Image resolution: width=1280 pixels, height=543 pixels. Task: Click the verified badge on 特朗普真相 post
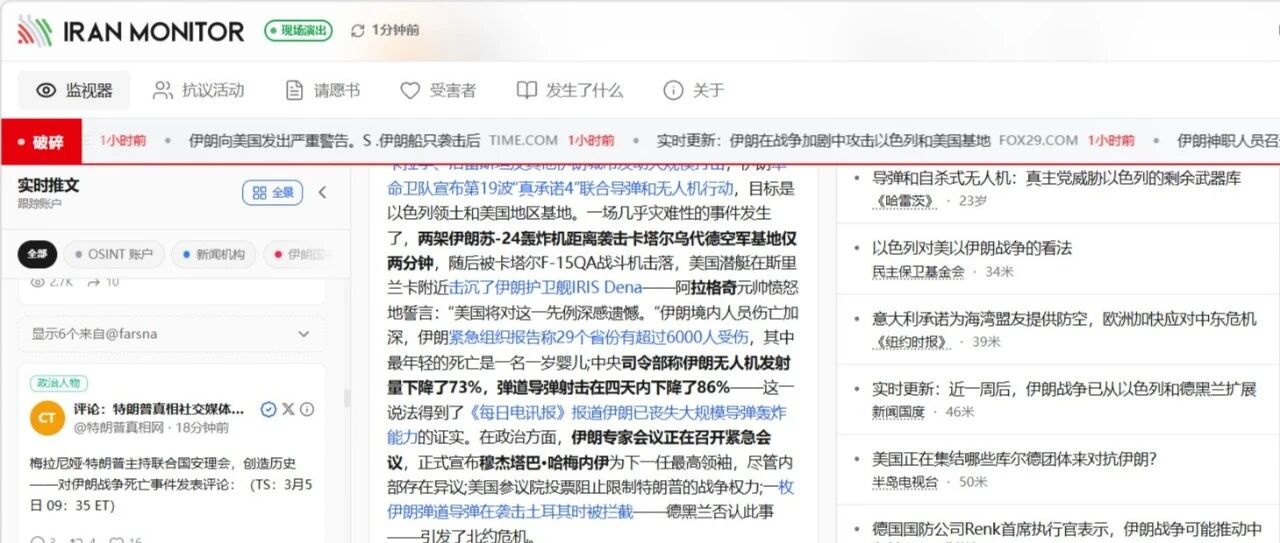[x=268, y=409]
